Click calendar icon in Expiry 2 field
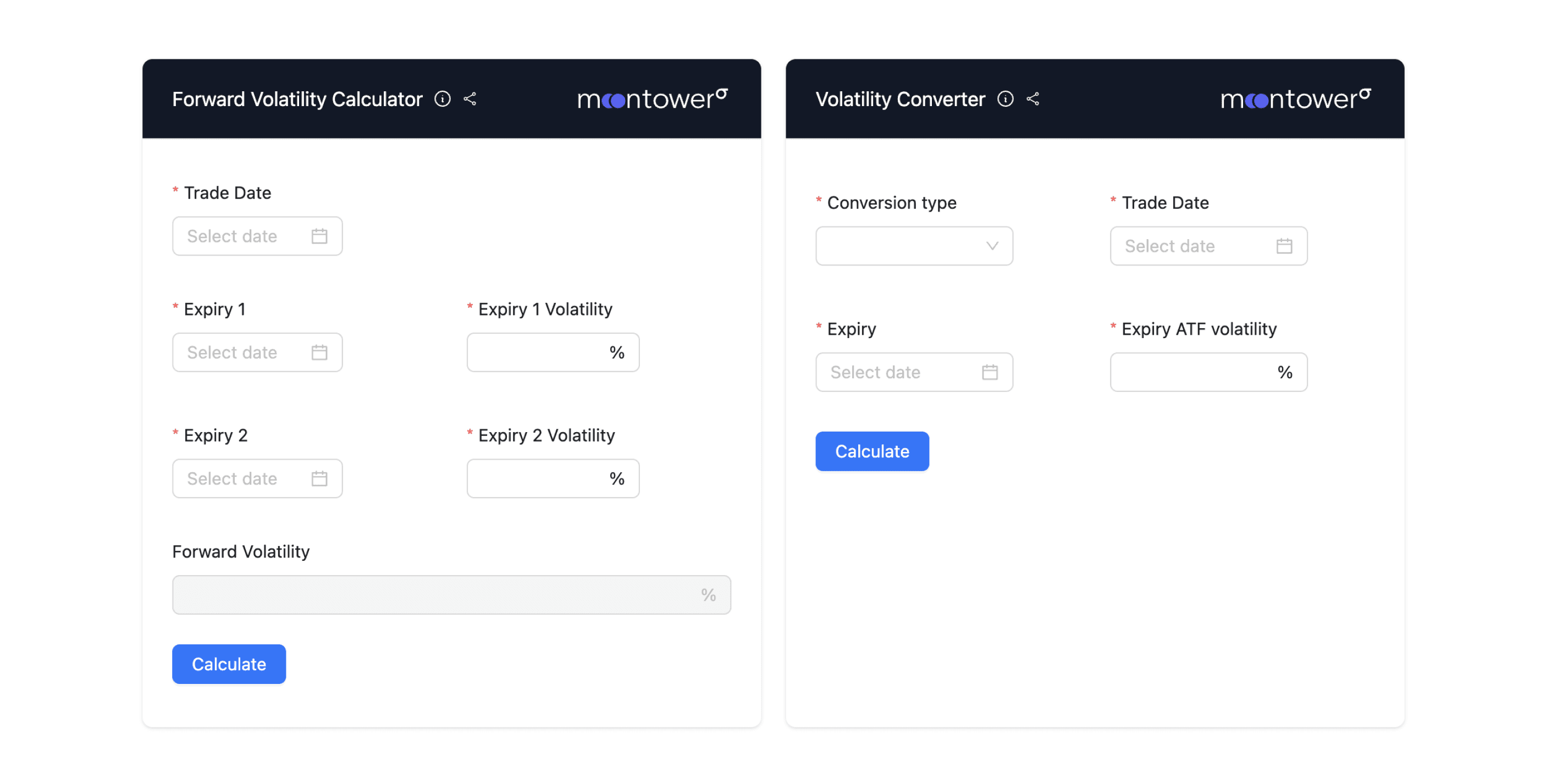This screenshot has height=784, width=1546. tap(319, 478)
